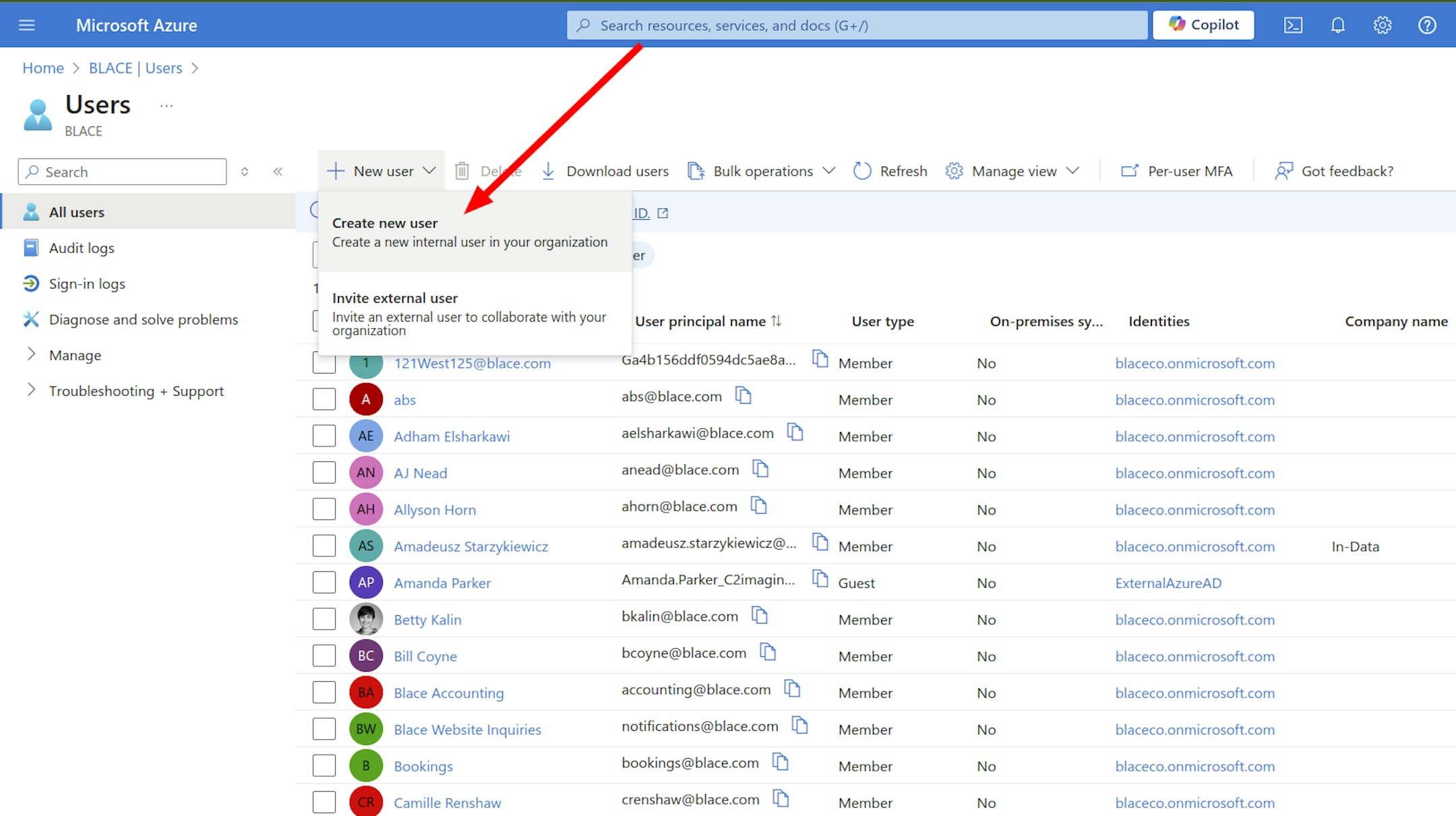Check the box for Adham Elsharkawi
Image resolution: width=1456 pixels, height=816 pixels.
[324, 436]
